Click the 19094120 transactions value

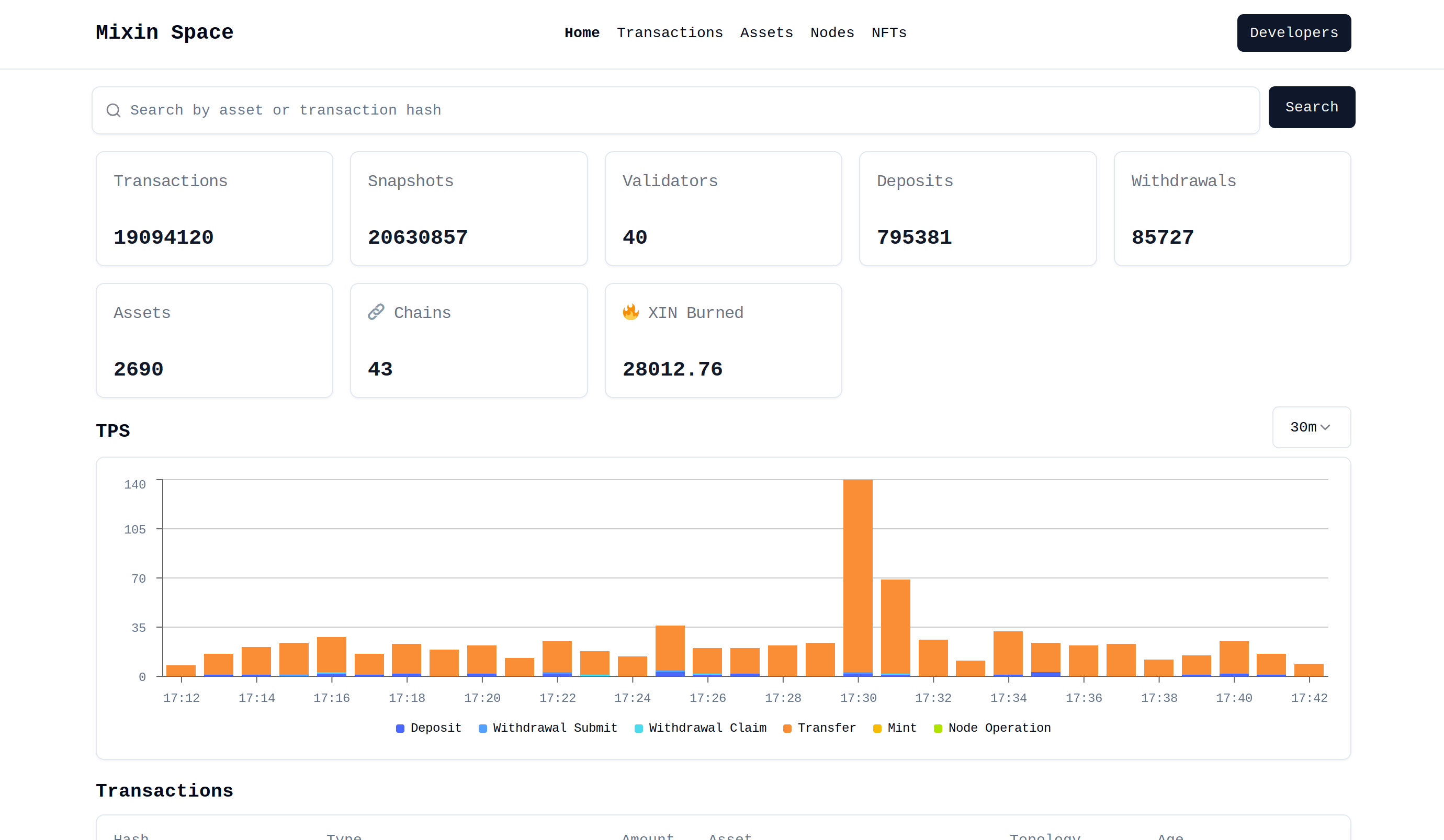[163, 237]
